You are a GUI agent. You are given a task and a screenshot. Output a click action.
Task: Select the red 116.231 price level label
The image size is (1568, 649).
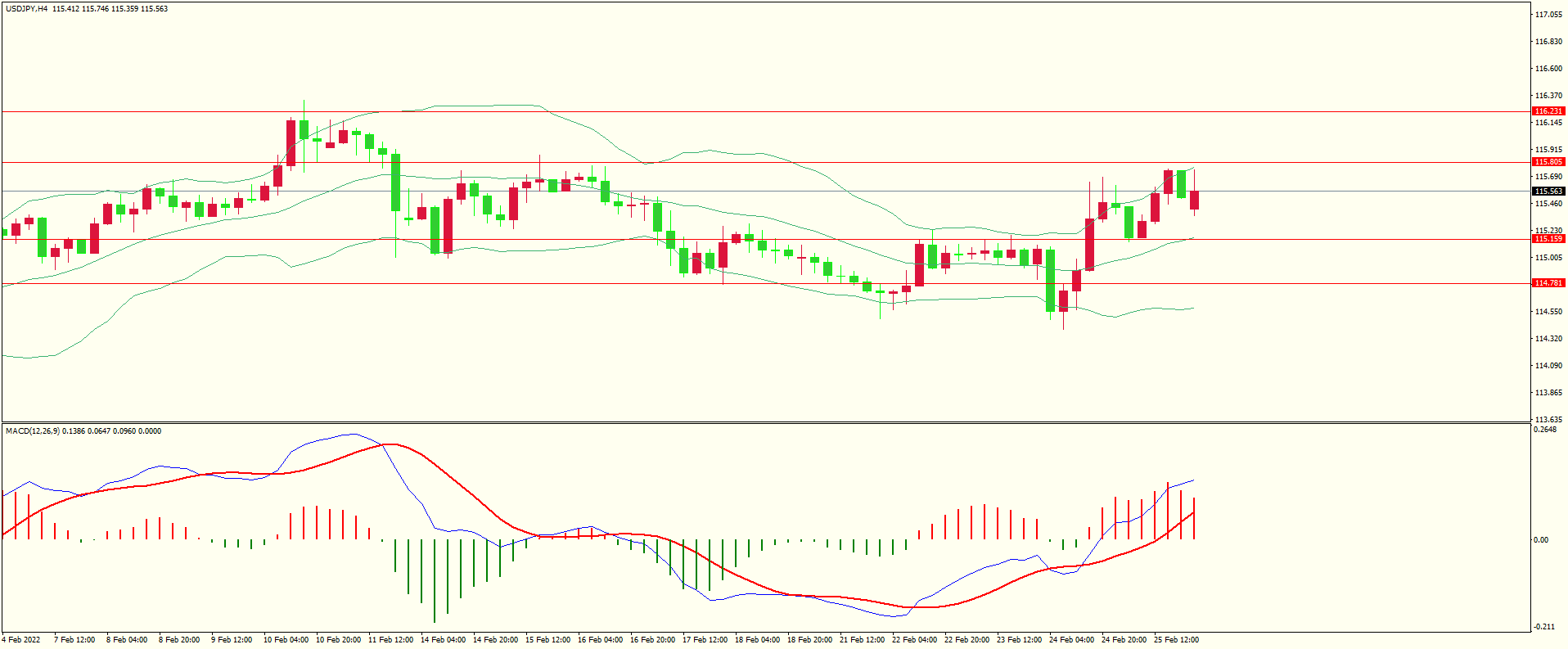(x=1548, y=111)
